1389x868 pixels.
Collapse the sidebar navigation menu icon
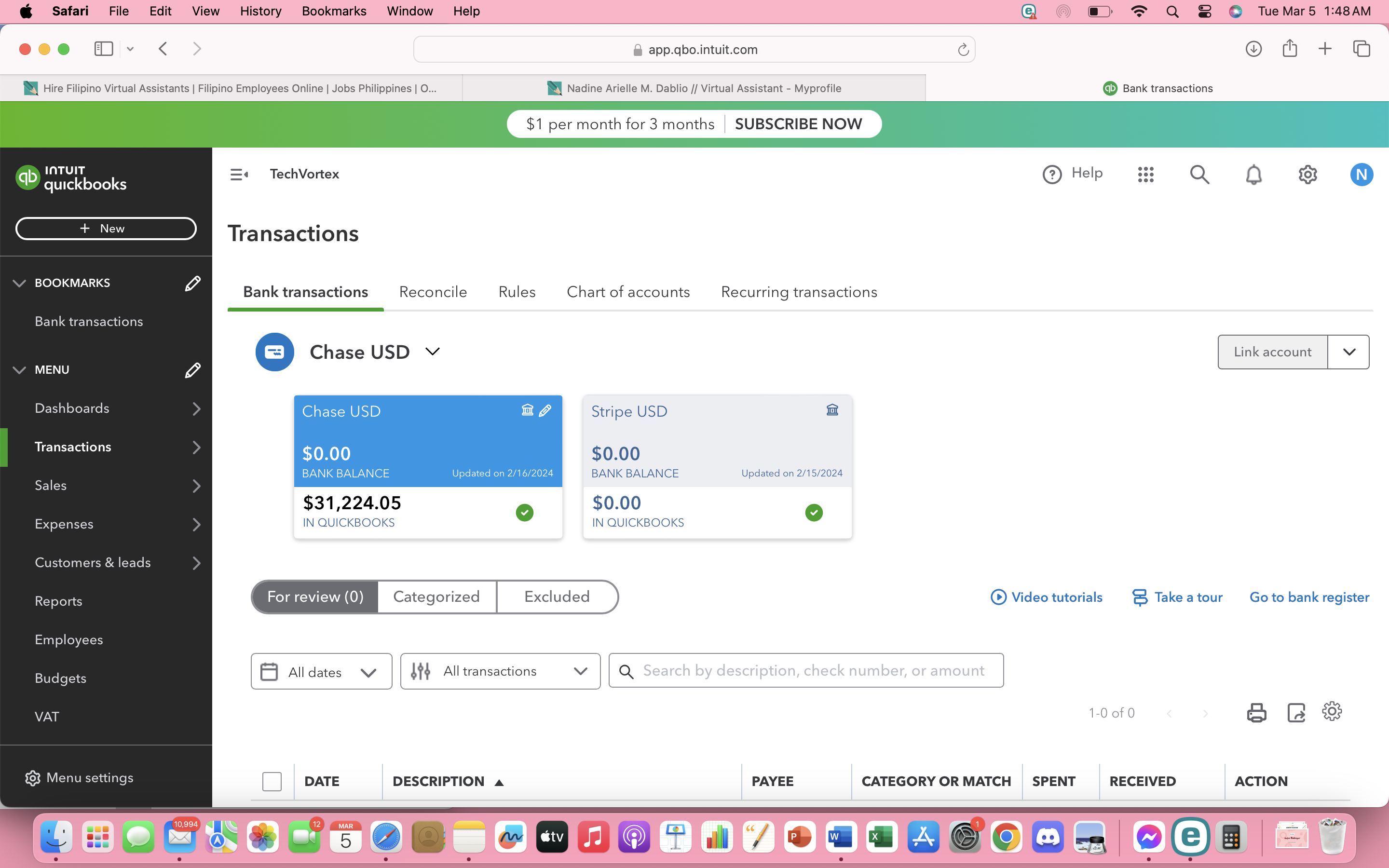239,175
